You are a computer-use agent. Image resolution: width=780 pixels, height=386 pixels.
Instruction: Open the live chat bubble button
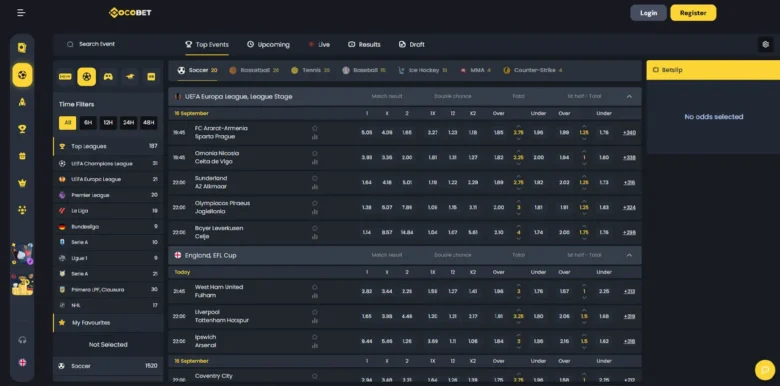click(765, 370)
